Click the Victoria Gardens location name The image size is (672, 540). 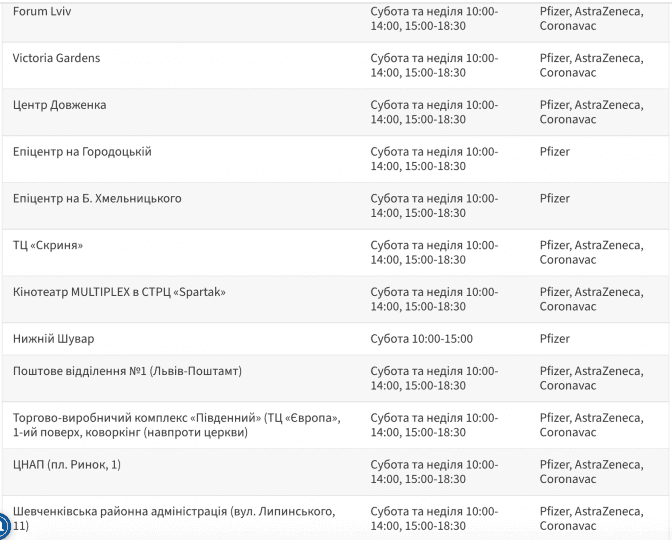pyautogui.click(x=56, y=58)
